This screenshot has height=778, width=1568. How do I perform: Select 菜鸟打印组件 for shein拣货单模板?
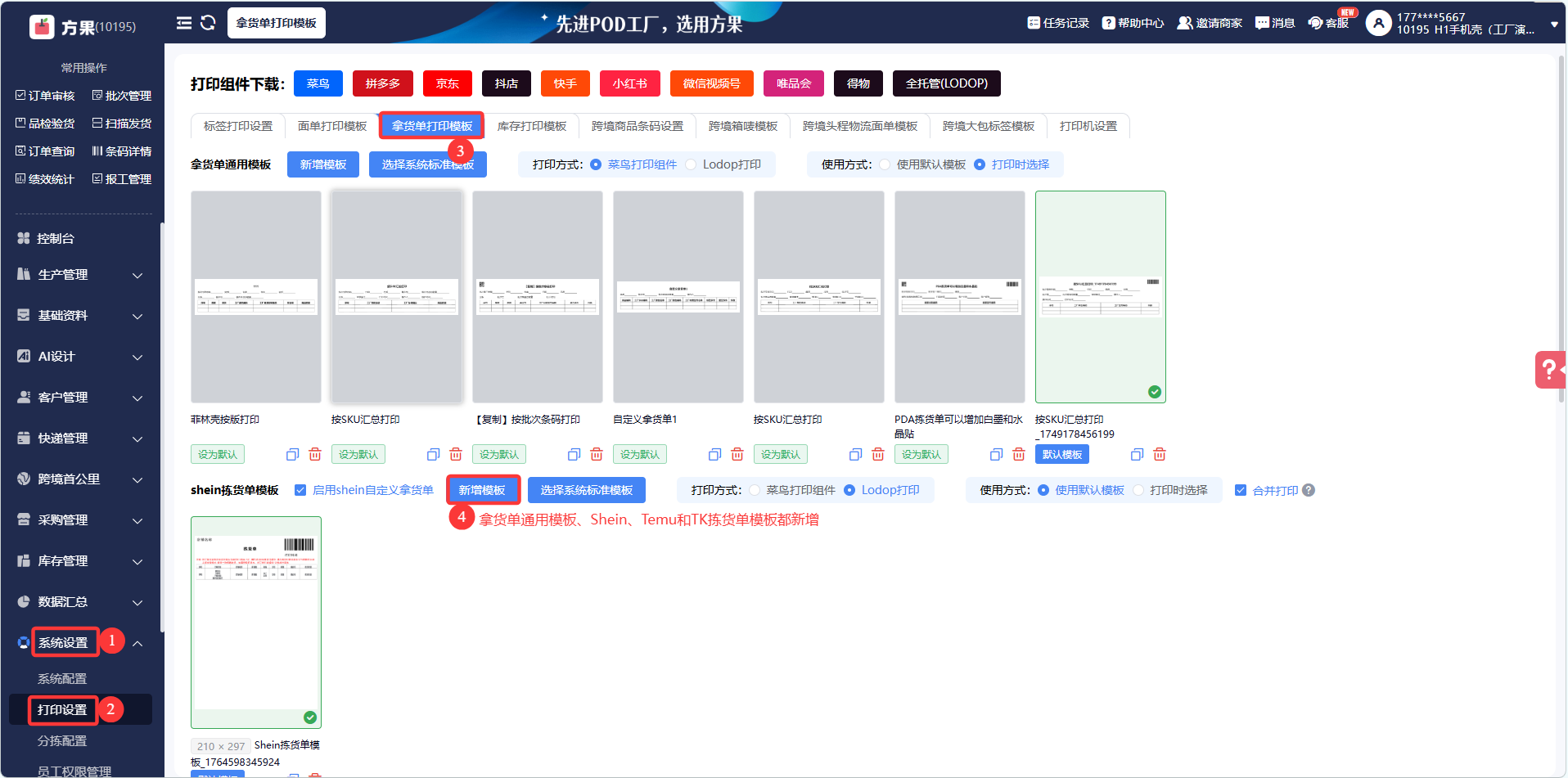(x=755, y=490)
